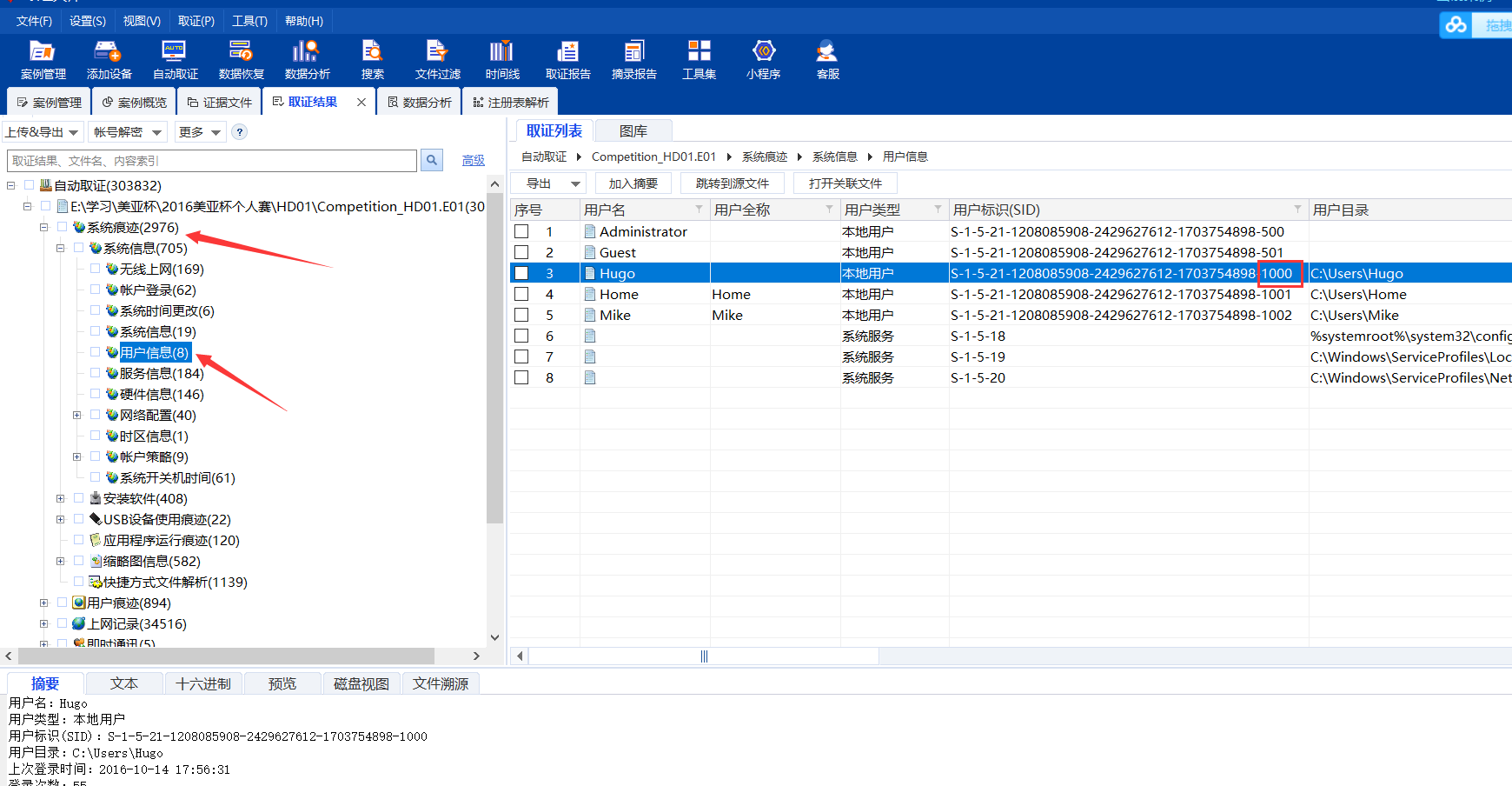Image resolution: width=1512 pixels, height=786 pixels.
Task: Click the 打开关联文件 button
Action: pyautogui.click(x=846, y=183)
